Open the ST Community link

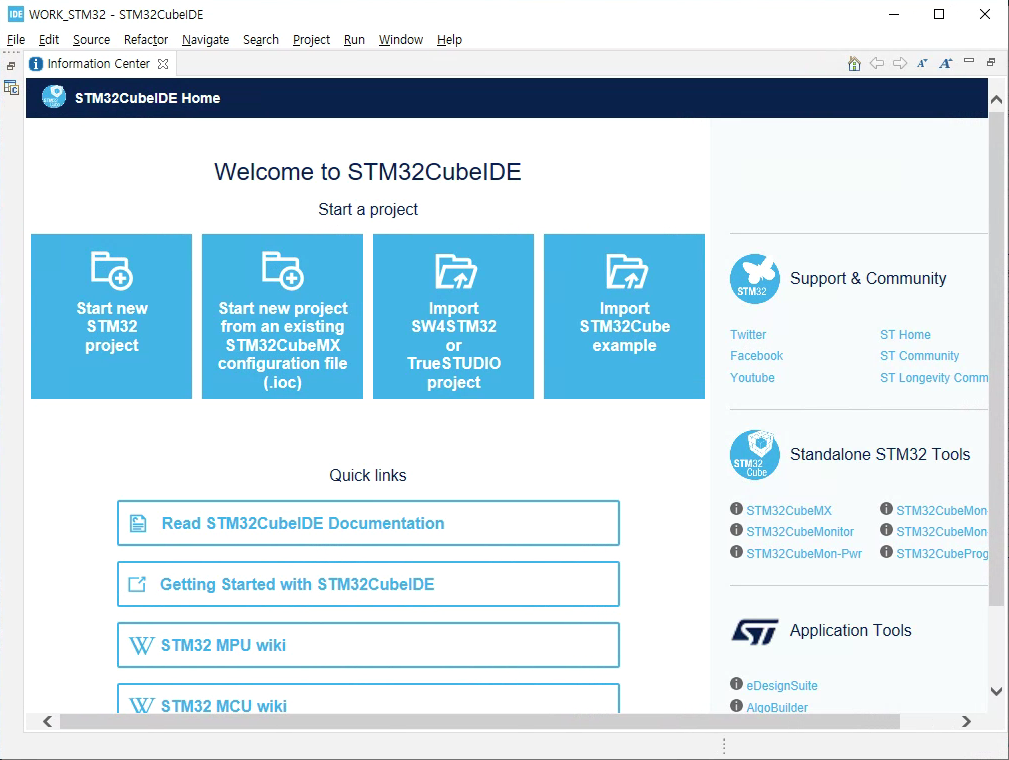click(920, 356)
